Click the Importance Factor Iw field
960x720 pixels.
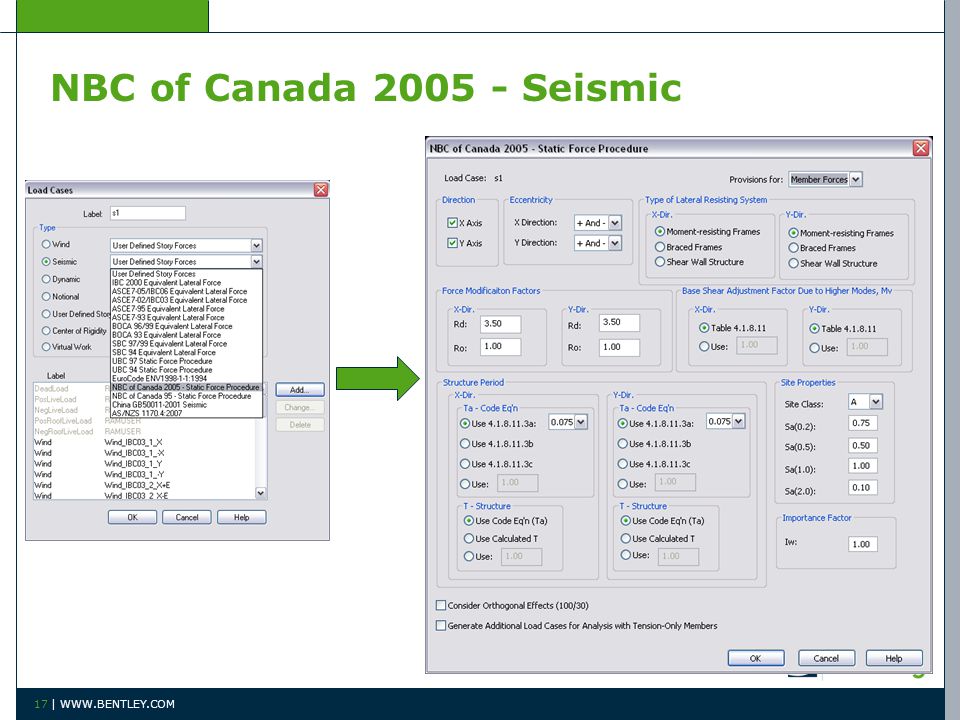[x=863, y=544]
